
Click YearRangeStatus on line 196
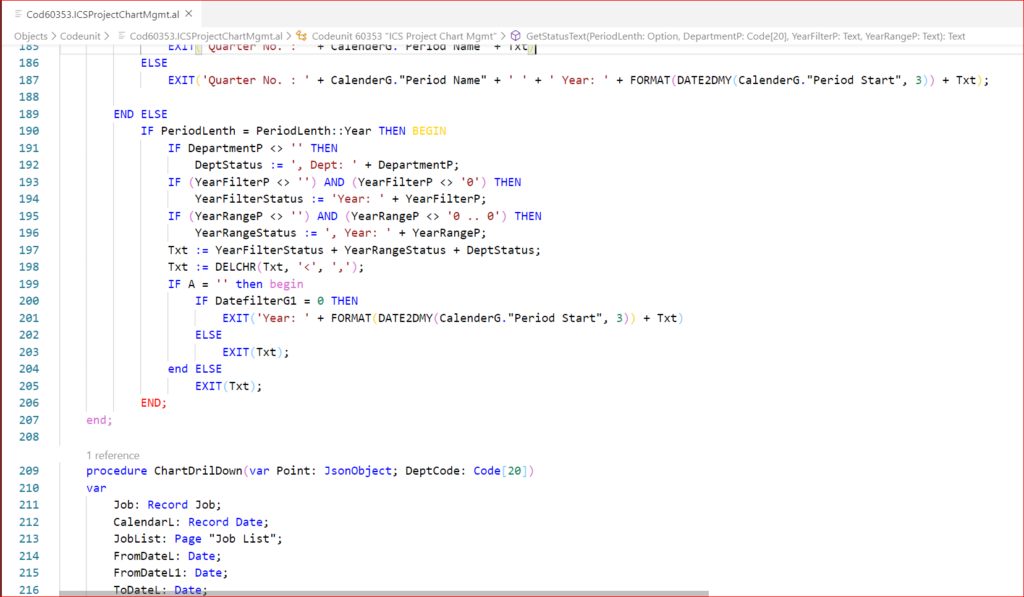tap(246, 233)
